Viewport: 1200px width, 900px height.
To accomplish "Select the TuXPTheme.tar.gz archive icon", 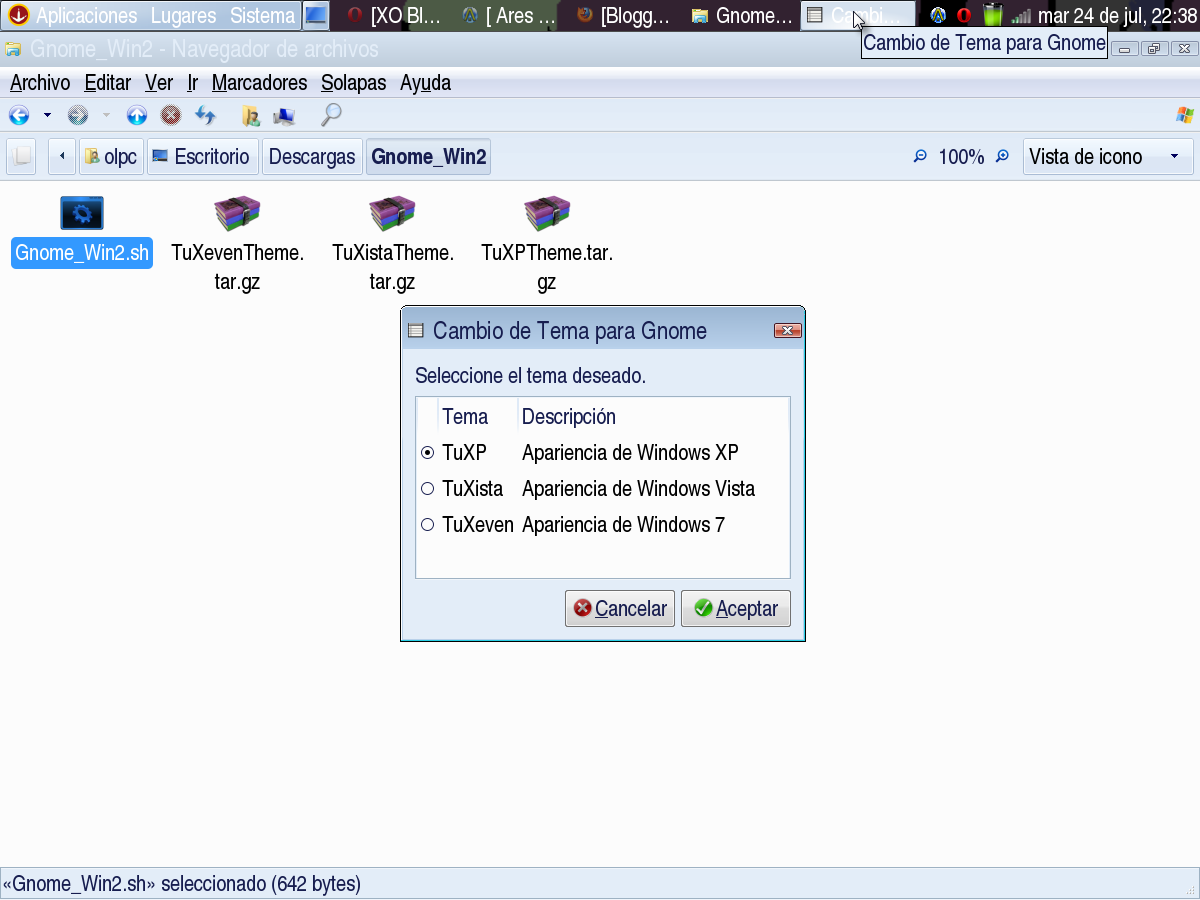I will [x=547, y=213].
